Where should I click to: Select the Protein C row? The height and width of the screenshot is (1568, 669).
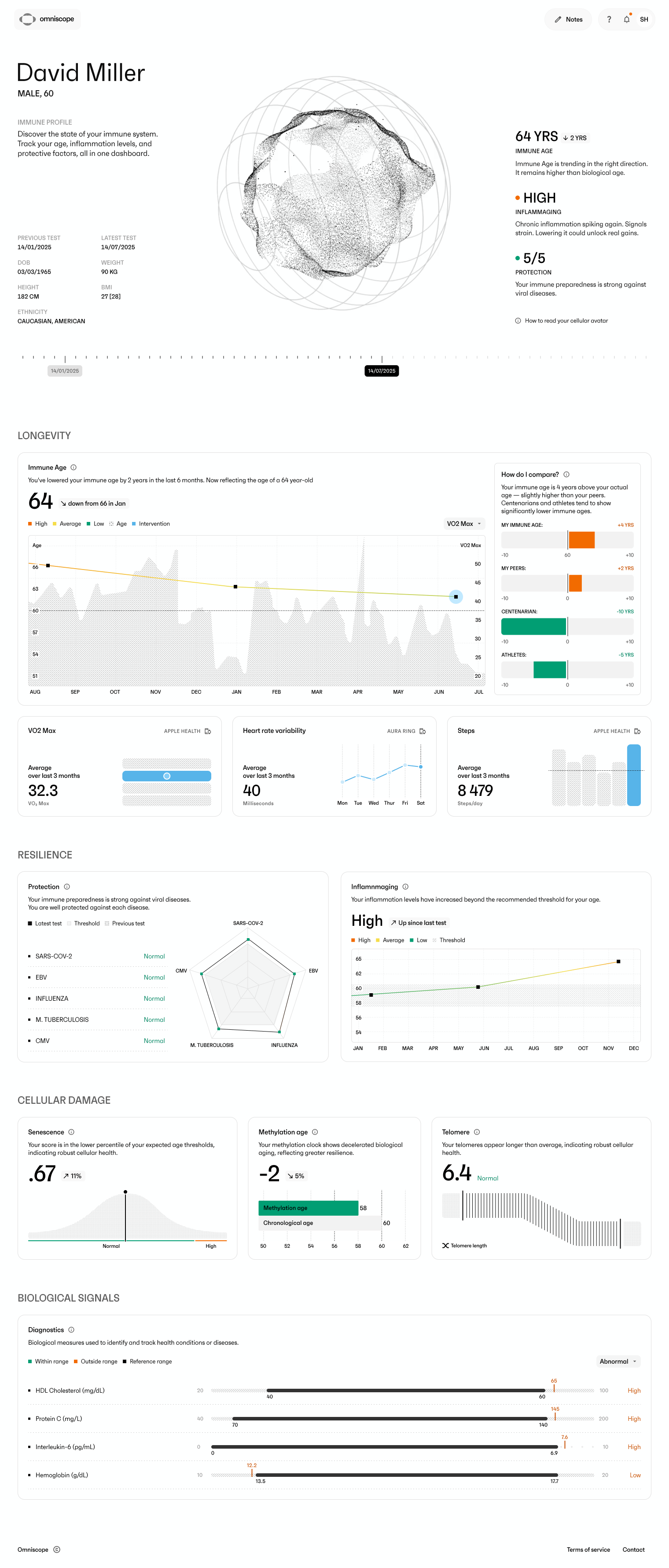(x=334, y=1419)
